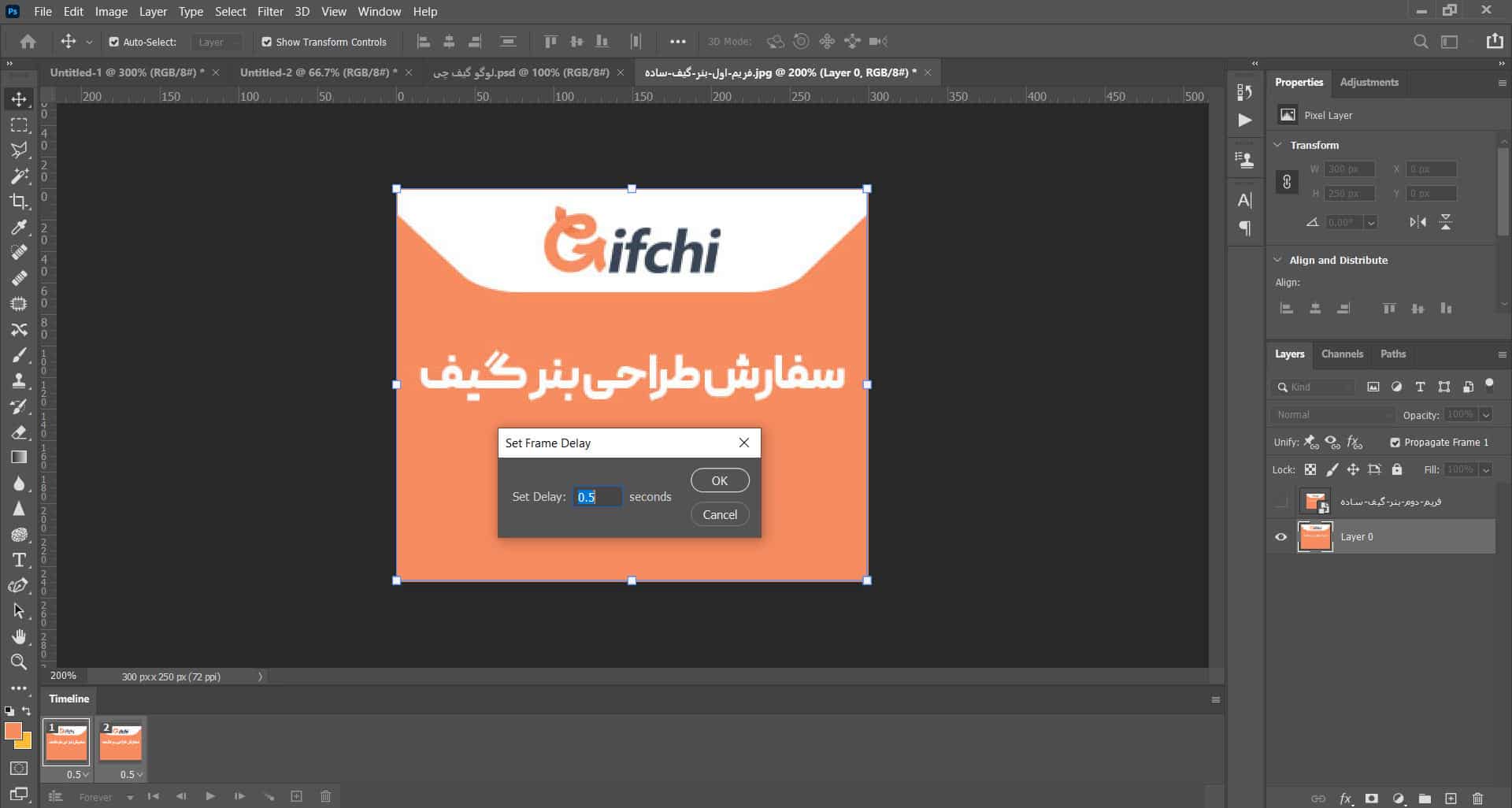This screenshot has width=1512, height=808.
Task: Open the Opacity dropdown arrow
Action: 1486,415
